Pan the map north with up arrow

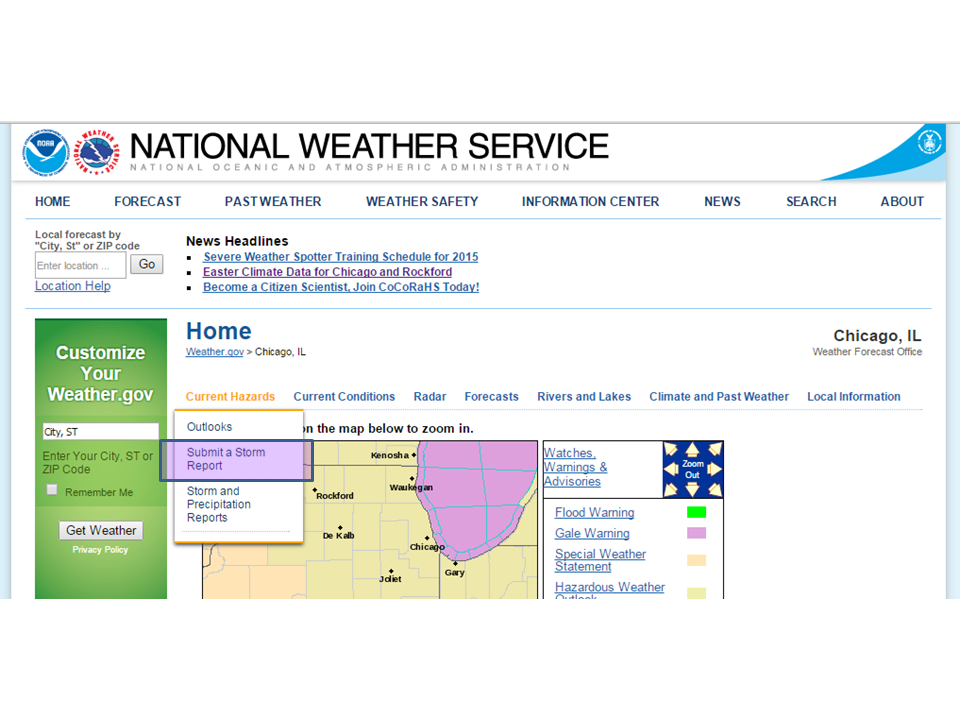coord(692,450)
